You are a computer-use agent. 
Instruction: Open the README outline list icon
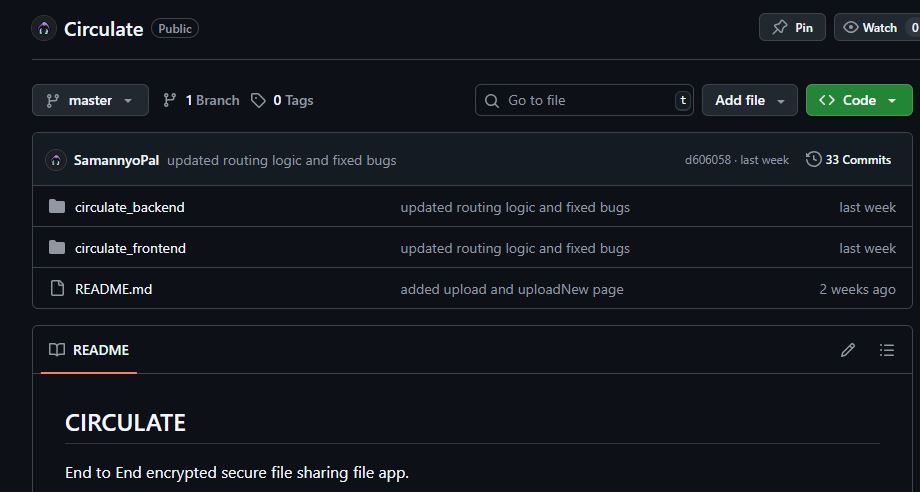pos(886,350)
